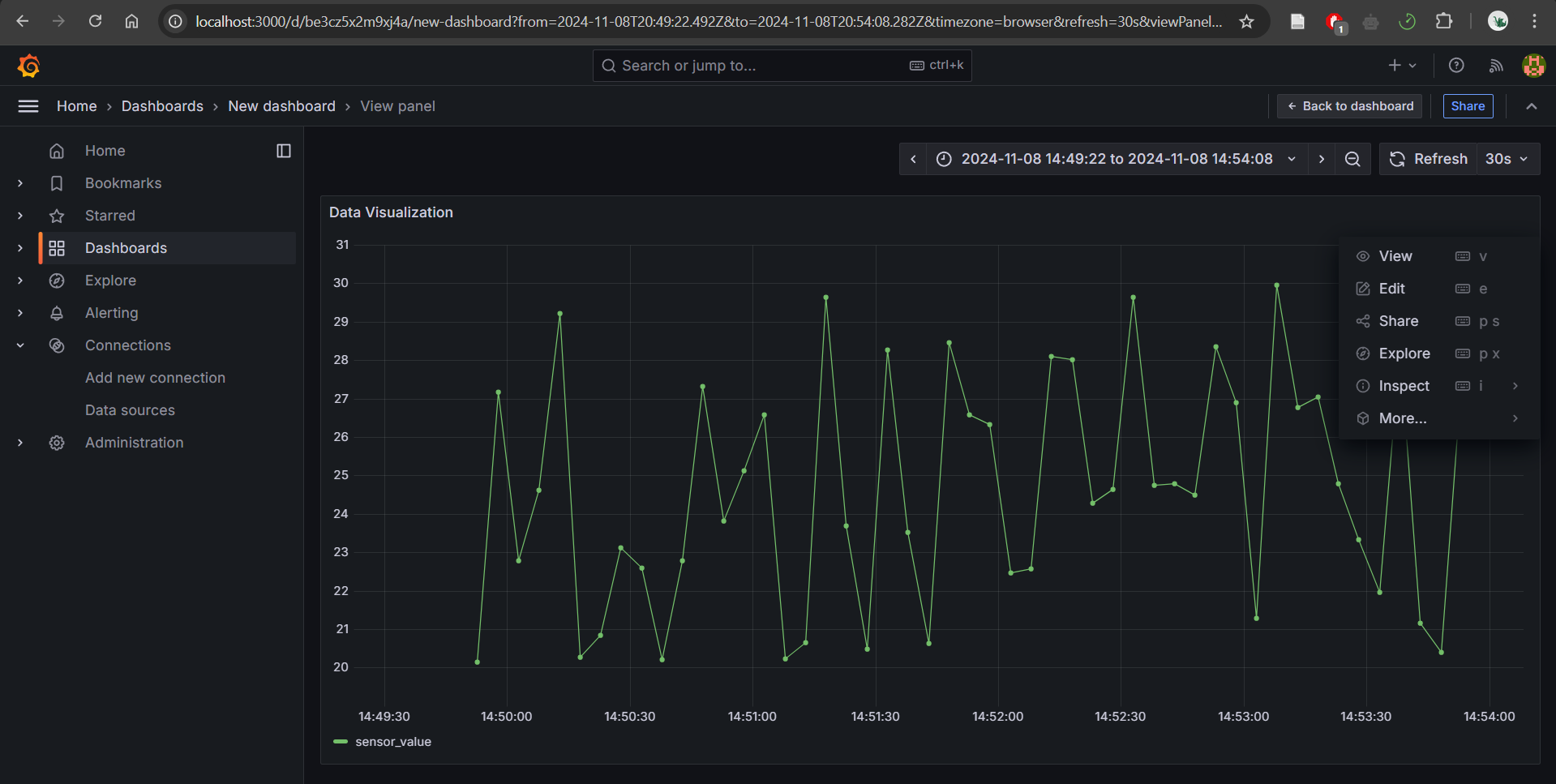This screenshot has width=1556, height=784.
Task: Open the Grafana home logo
Action: [x=29, y=66]
